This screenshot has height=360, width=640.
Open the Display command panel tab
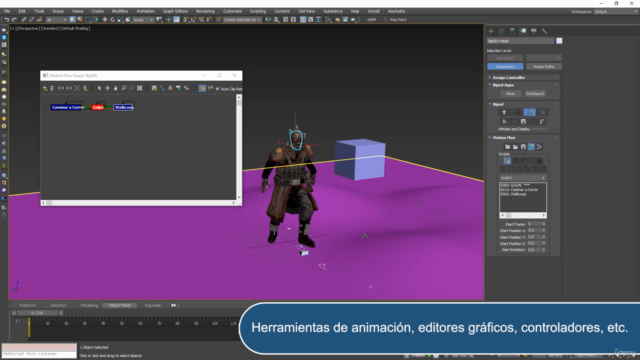[x=533, y=31]
